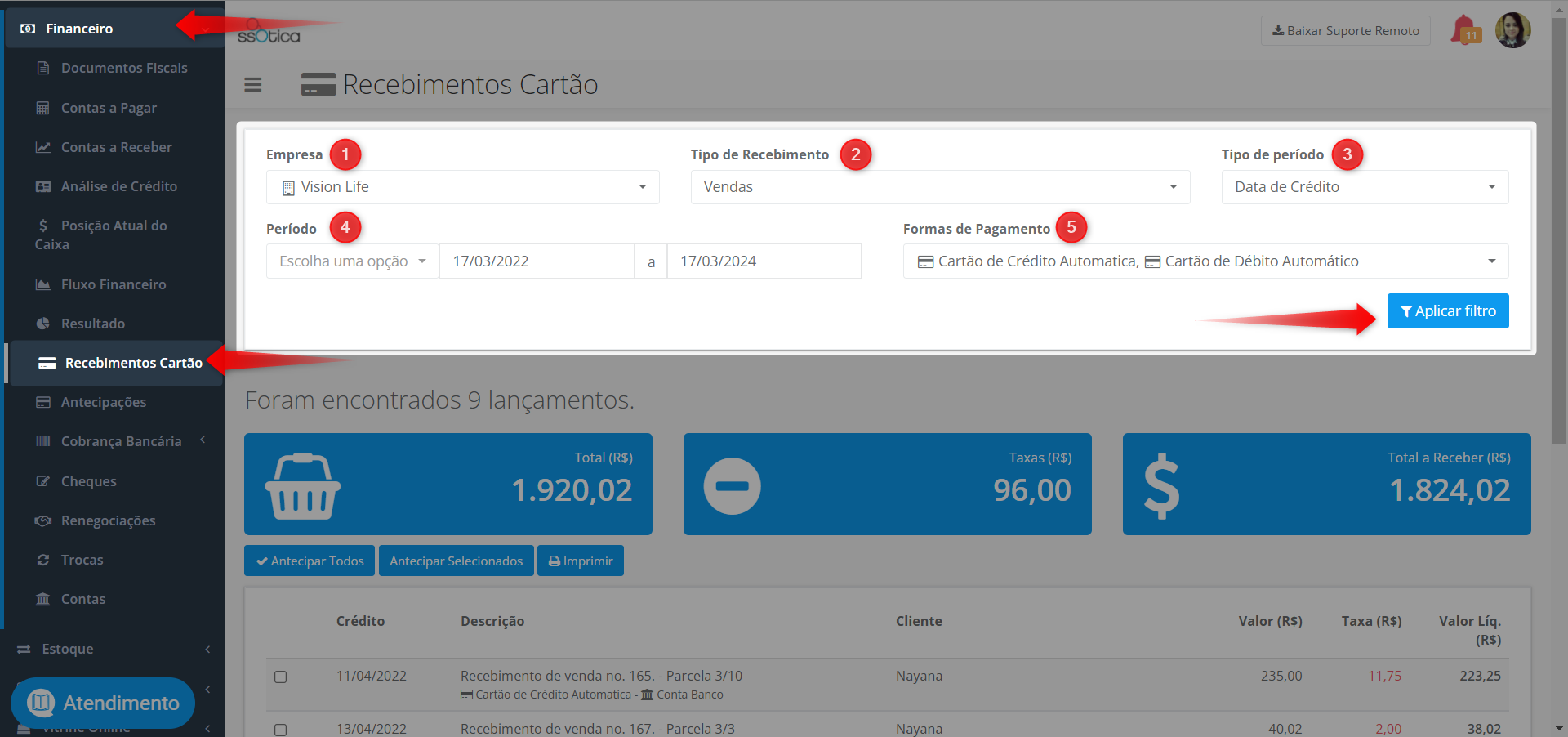Click the Cobrança Bancária barcode icon
Screen dimensions: 1568x737
coord(43,441)
